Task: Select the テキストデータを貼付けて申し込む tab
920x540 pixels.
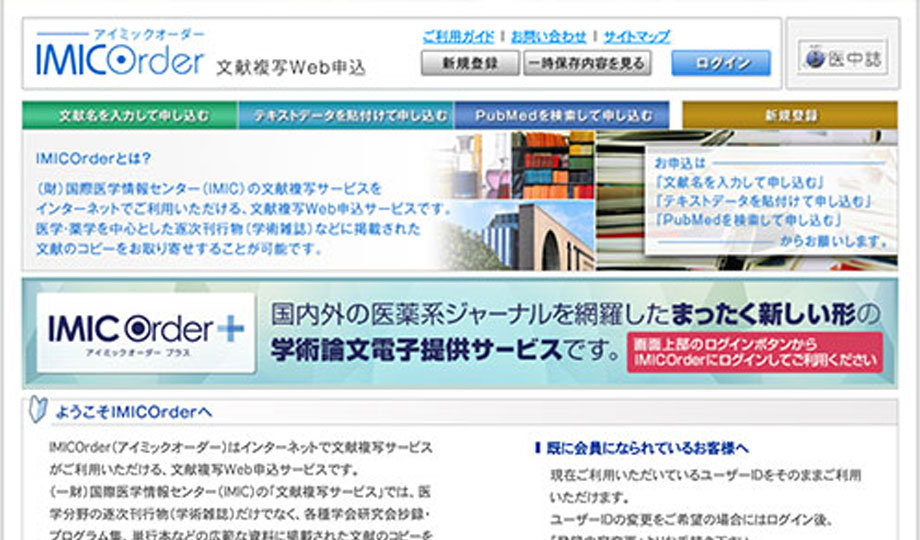Action: coord(346,115)
